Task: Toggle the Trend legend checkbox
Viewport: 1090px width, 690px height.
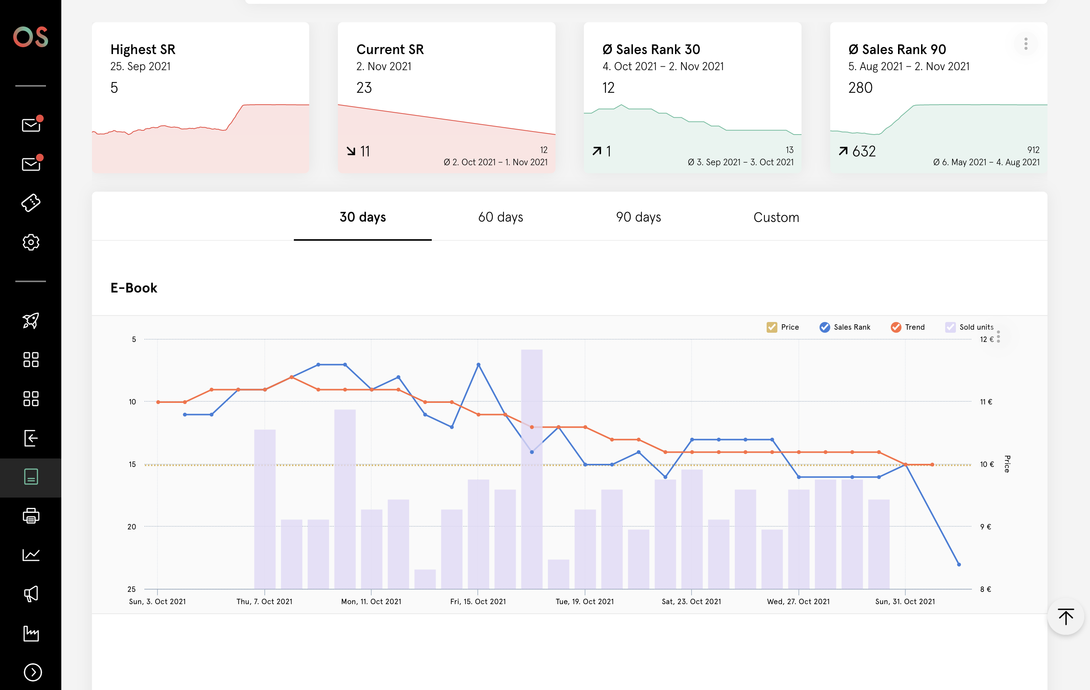Action: (x=896, y=327)
